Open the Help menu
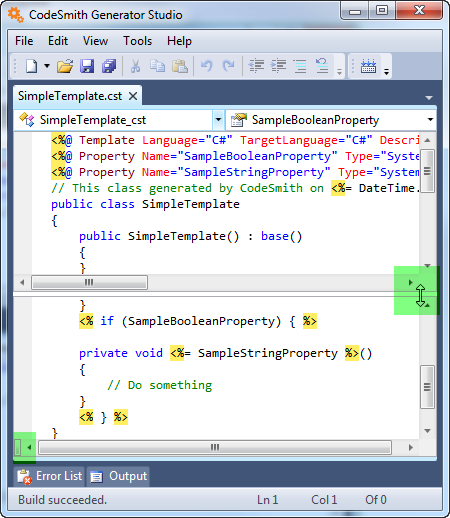The height and width of the screenshot is (518, 450). coord(179,41)
